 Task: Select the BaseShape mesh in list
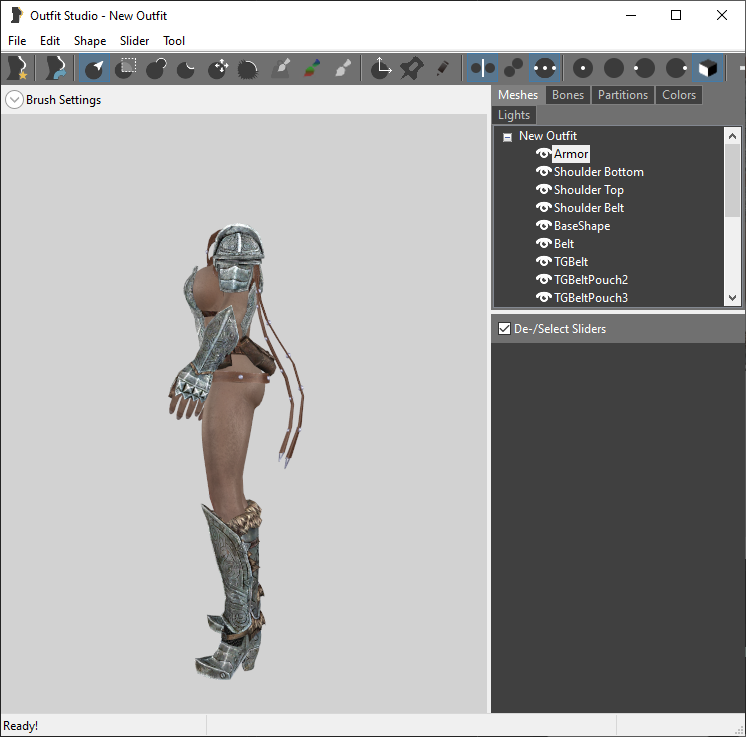581,226
